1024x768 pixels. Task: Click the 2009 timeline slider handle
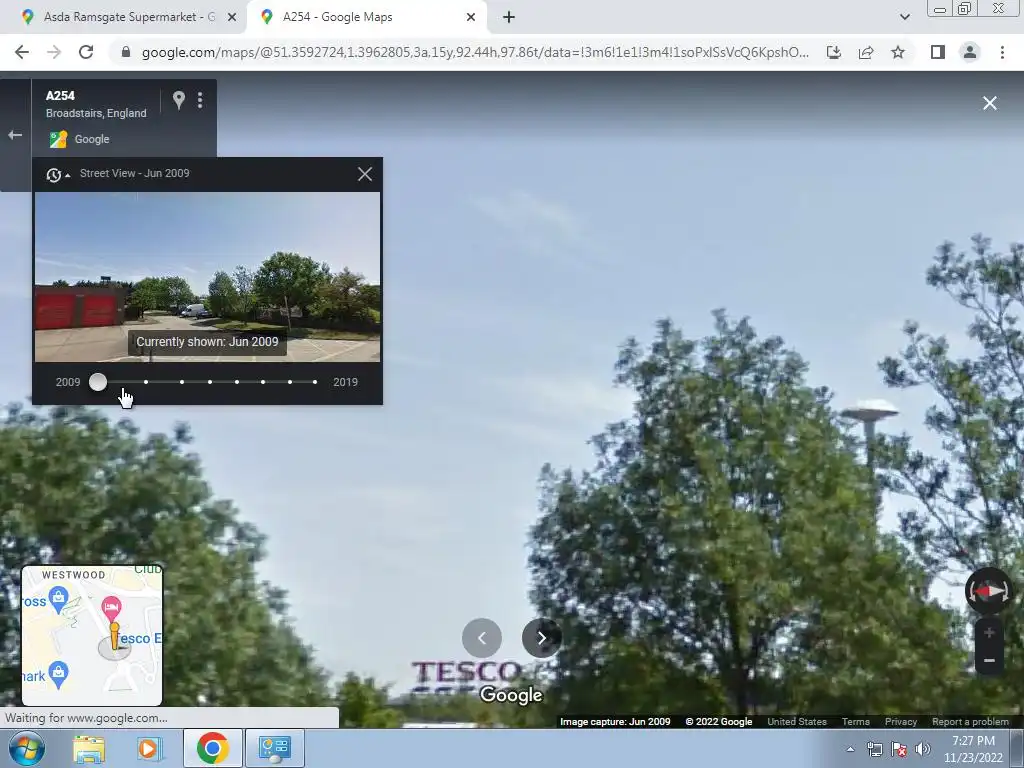pyautogui.click(x=98, y=382)
